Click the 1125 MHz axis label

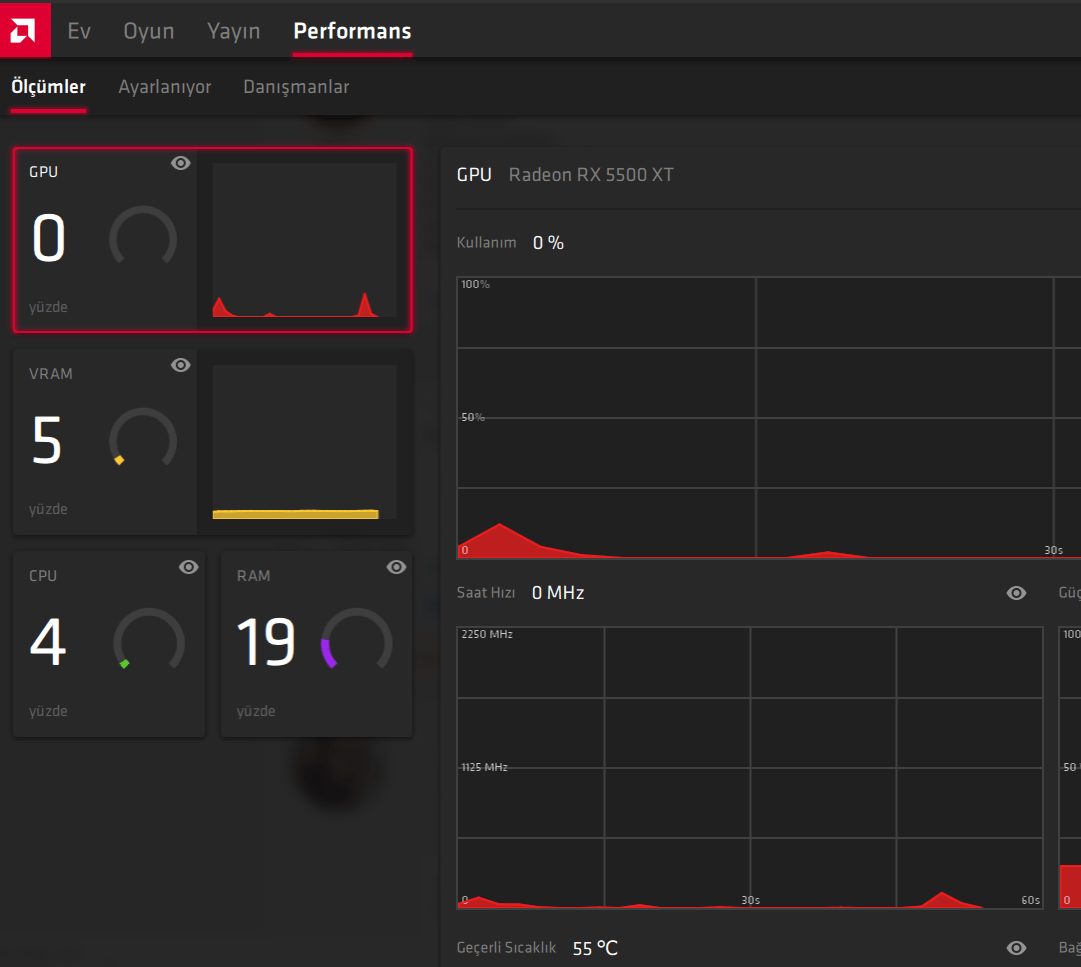(484, 767)
